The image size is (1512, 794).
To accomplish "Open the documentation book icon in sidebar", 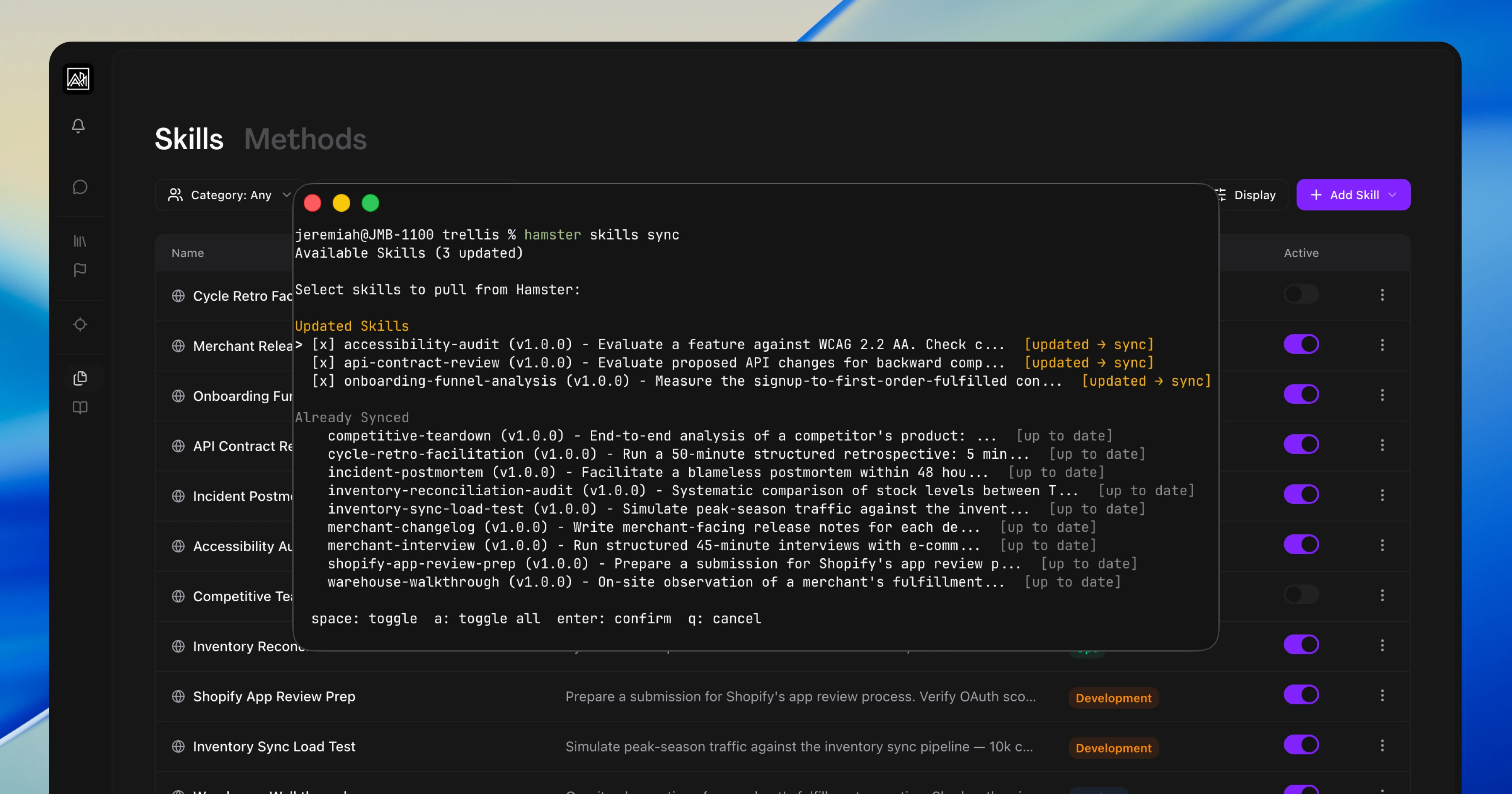I will coord(79,408).
